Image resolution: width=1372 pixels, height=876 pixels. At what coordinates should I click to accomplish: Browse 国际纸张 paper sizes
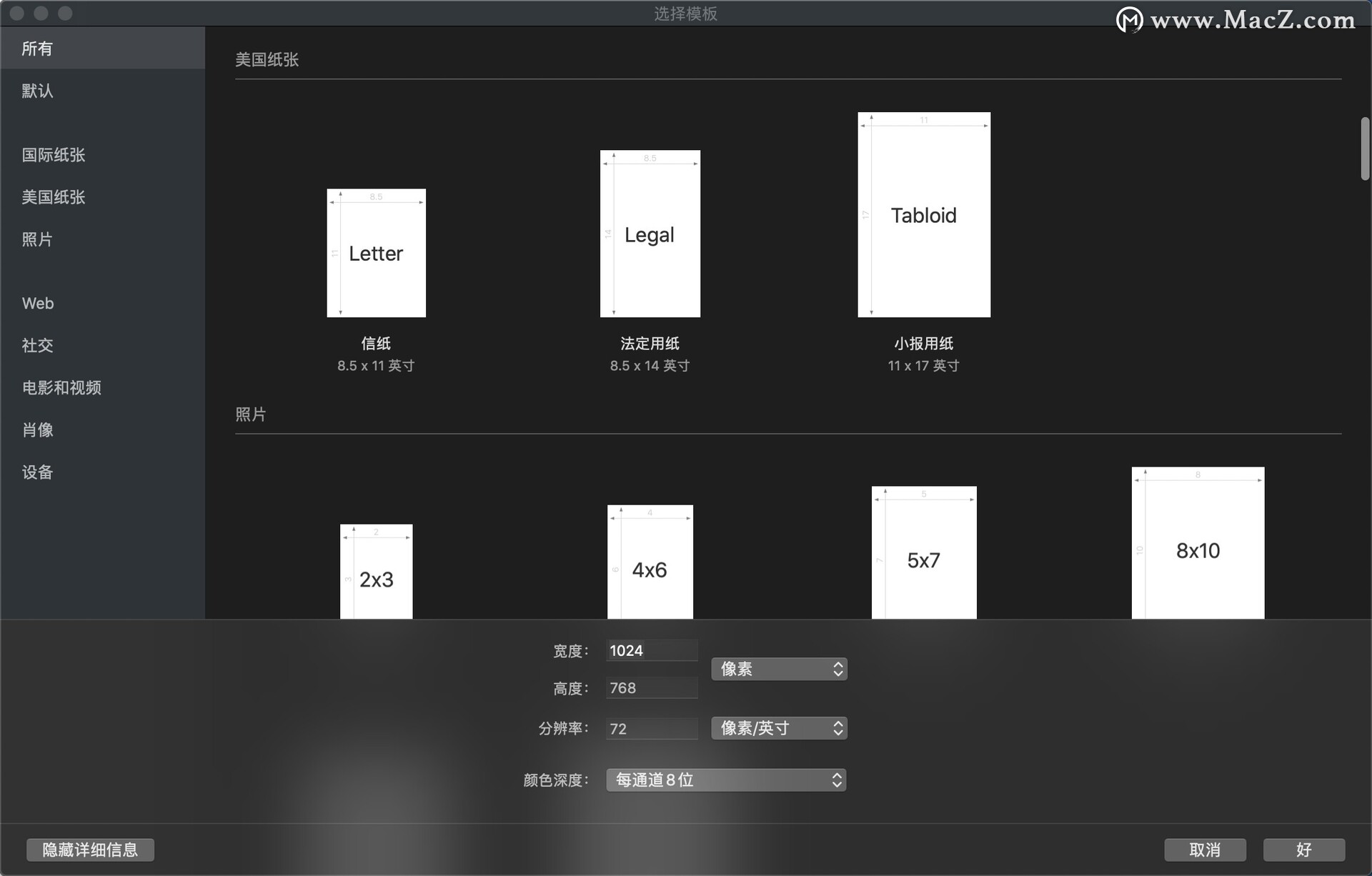point(54,154)
